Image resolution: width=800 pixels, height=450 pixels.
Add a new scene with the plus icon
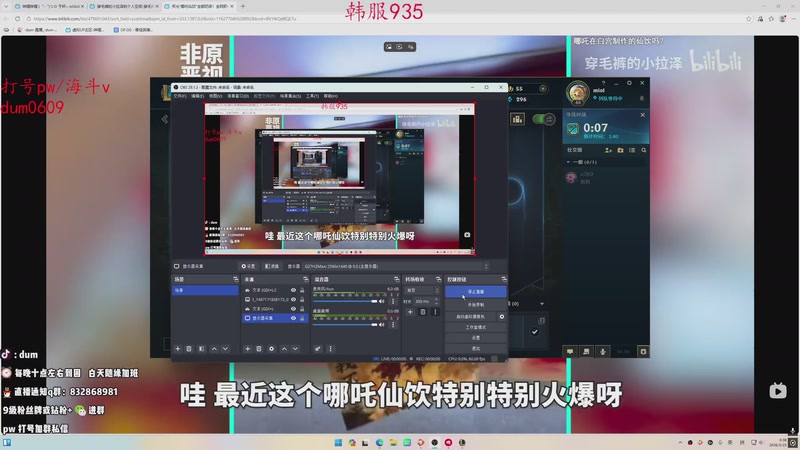click(x=178, y=349)
